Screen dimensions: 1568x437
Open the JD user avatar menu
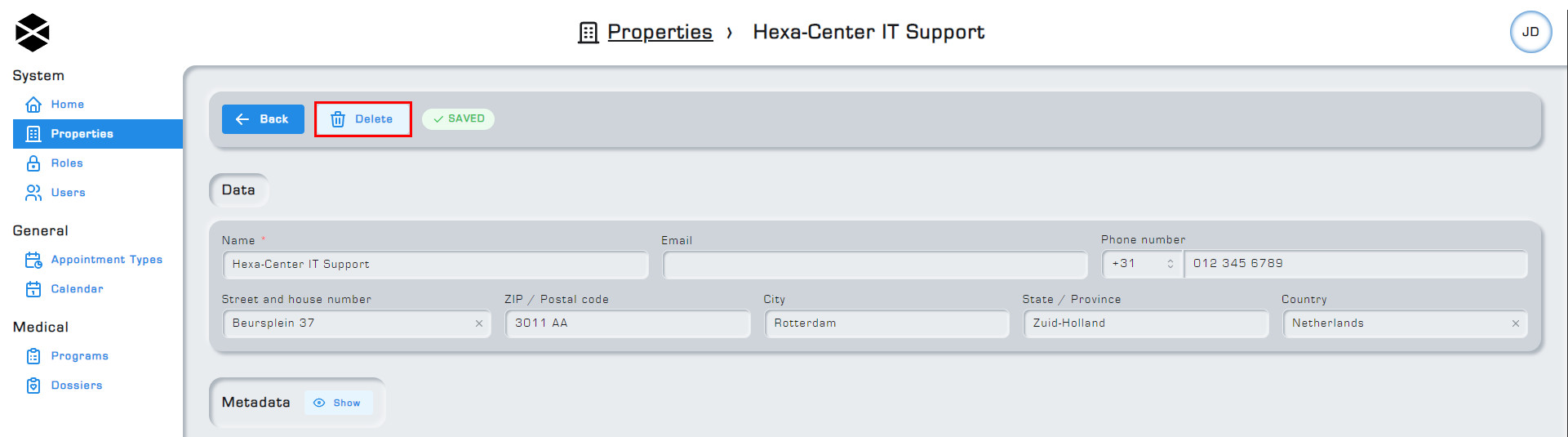point(1530,32)
